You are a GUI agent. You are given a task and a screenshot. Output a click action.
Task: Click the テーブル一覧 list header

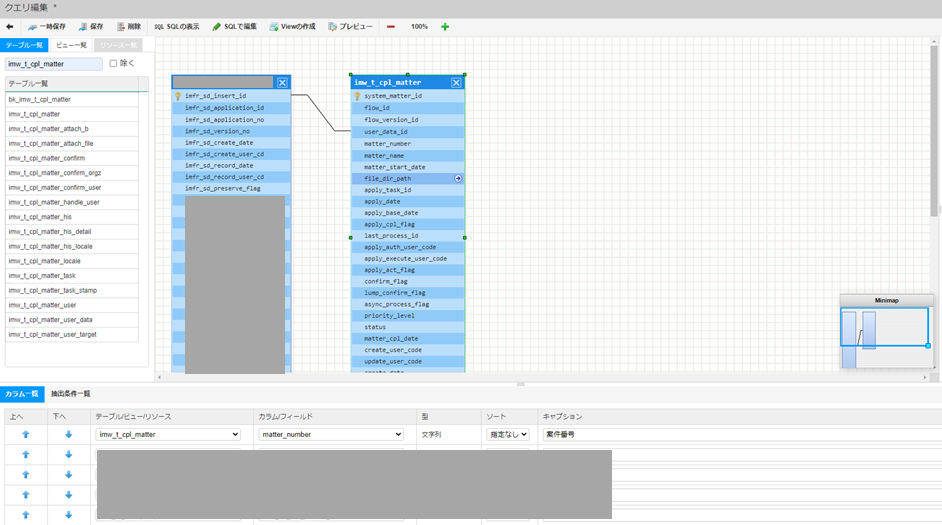[x=72, y=83]
